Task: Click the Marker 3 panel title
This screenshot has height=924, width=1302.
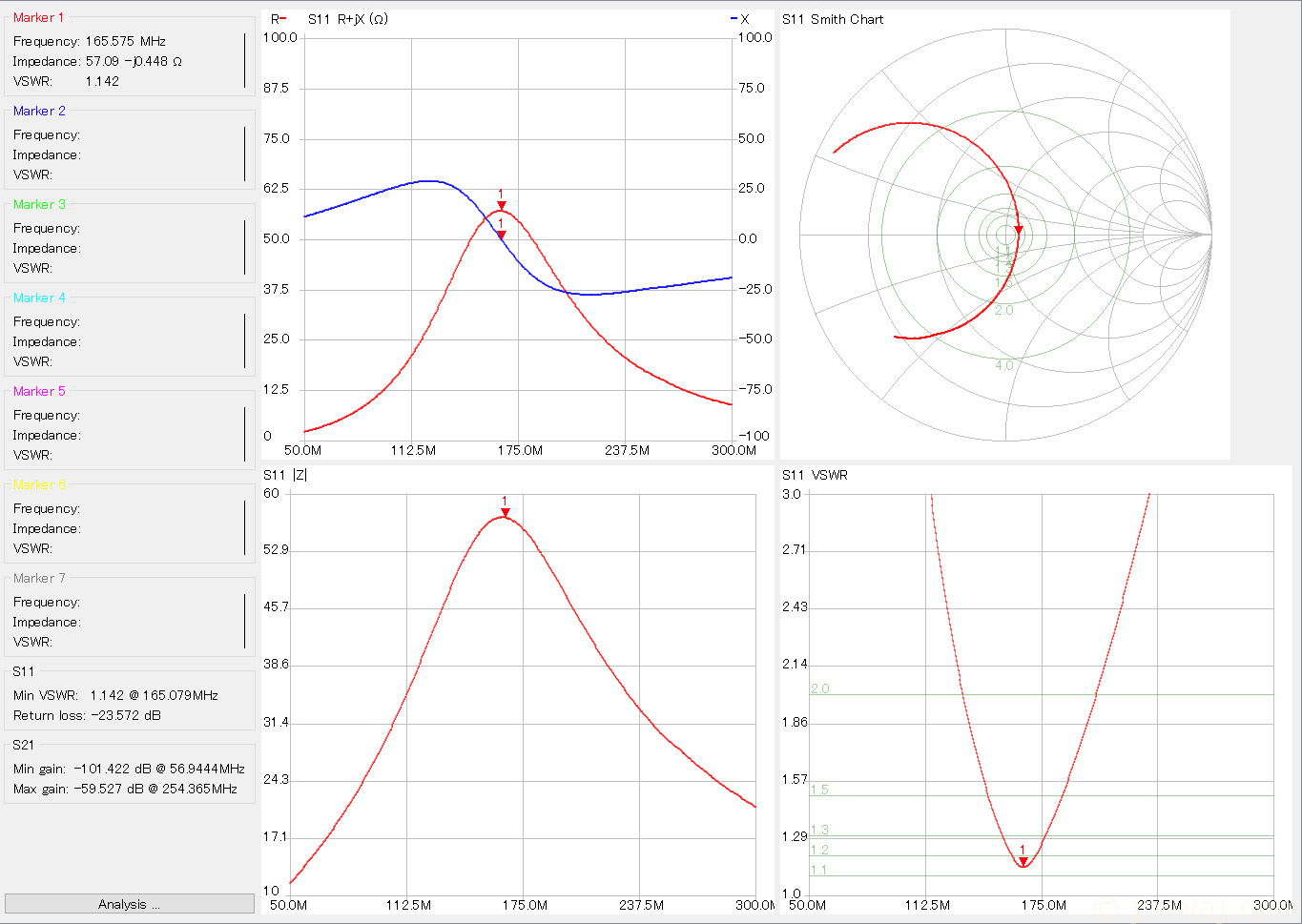Action: pos(39,204)
